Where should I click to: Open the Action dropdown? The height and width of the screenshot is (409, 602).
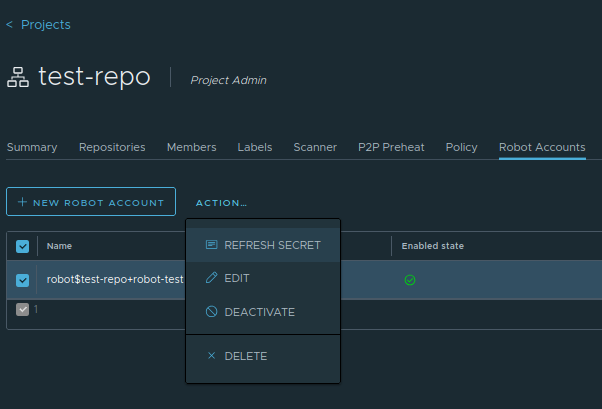(x=222, y=203)
